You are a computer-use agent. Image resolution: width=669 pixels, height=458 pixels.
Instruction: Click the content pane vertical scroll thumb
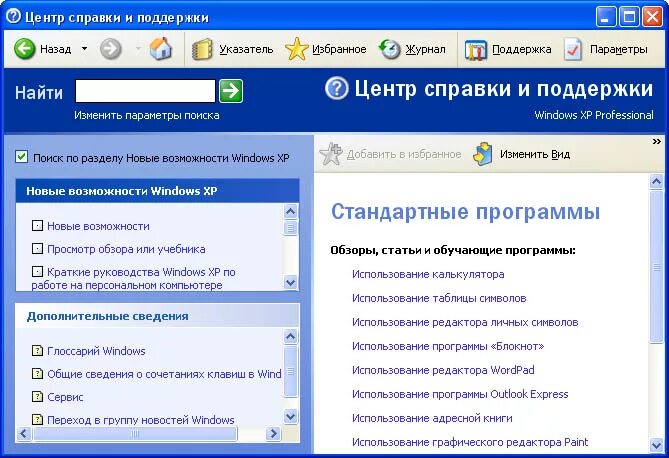(x=656, y=267)
